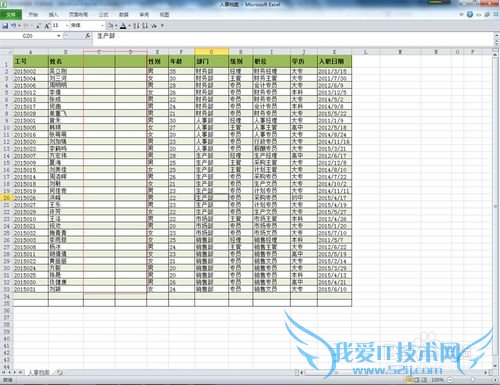Switch to the 审阅 ribbon tab

(144, 15)
